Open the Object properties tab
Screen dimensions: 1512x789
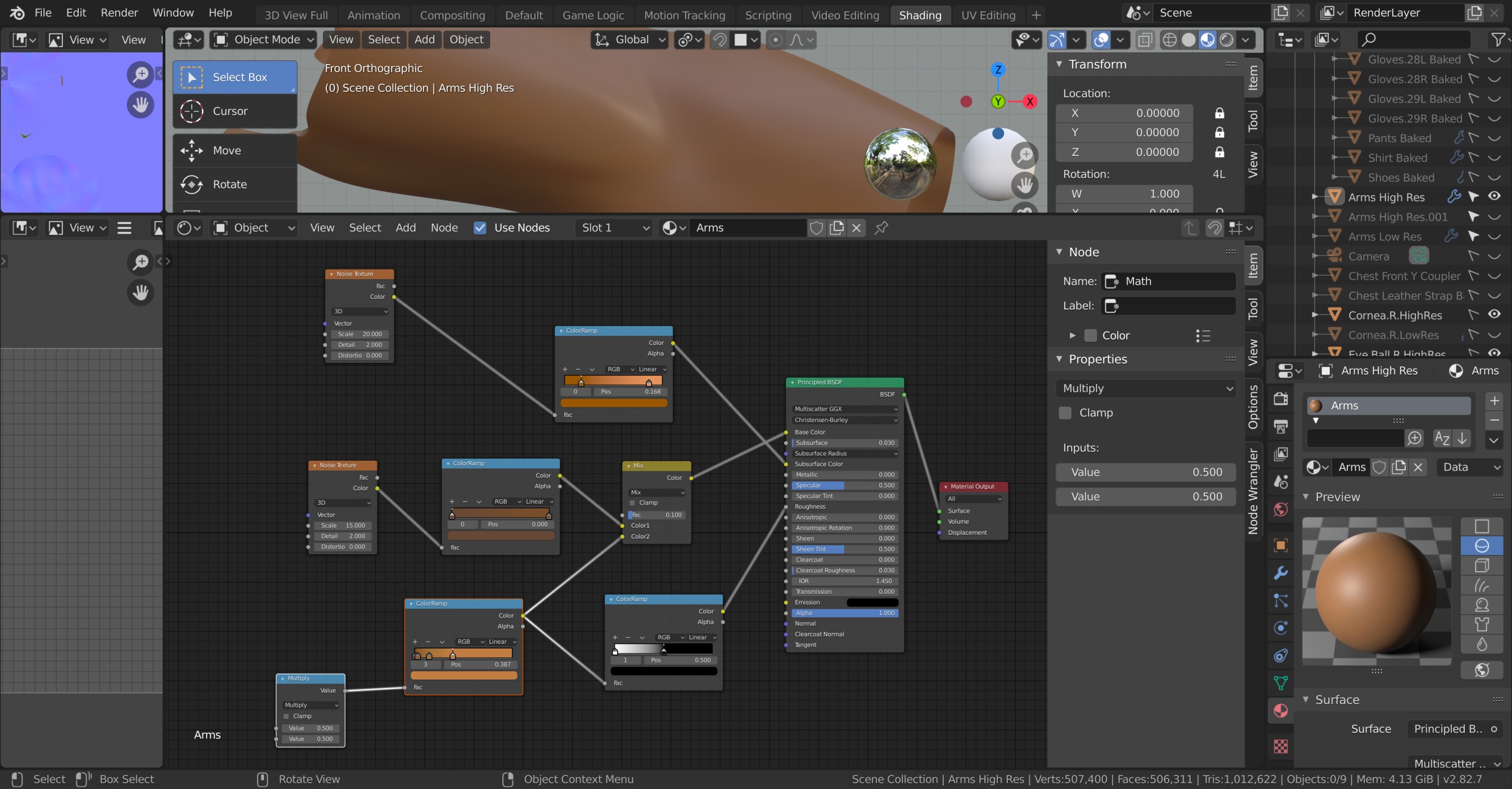[1281, 545]
